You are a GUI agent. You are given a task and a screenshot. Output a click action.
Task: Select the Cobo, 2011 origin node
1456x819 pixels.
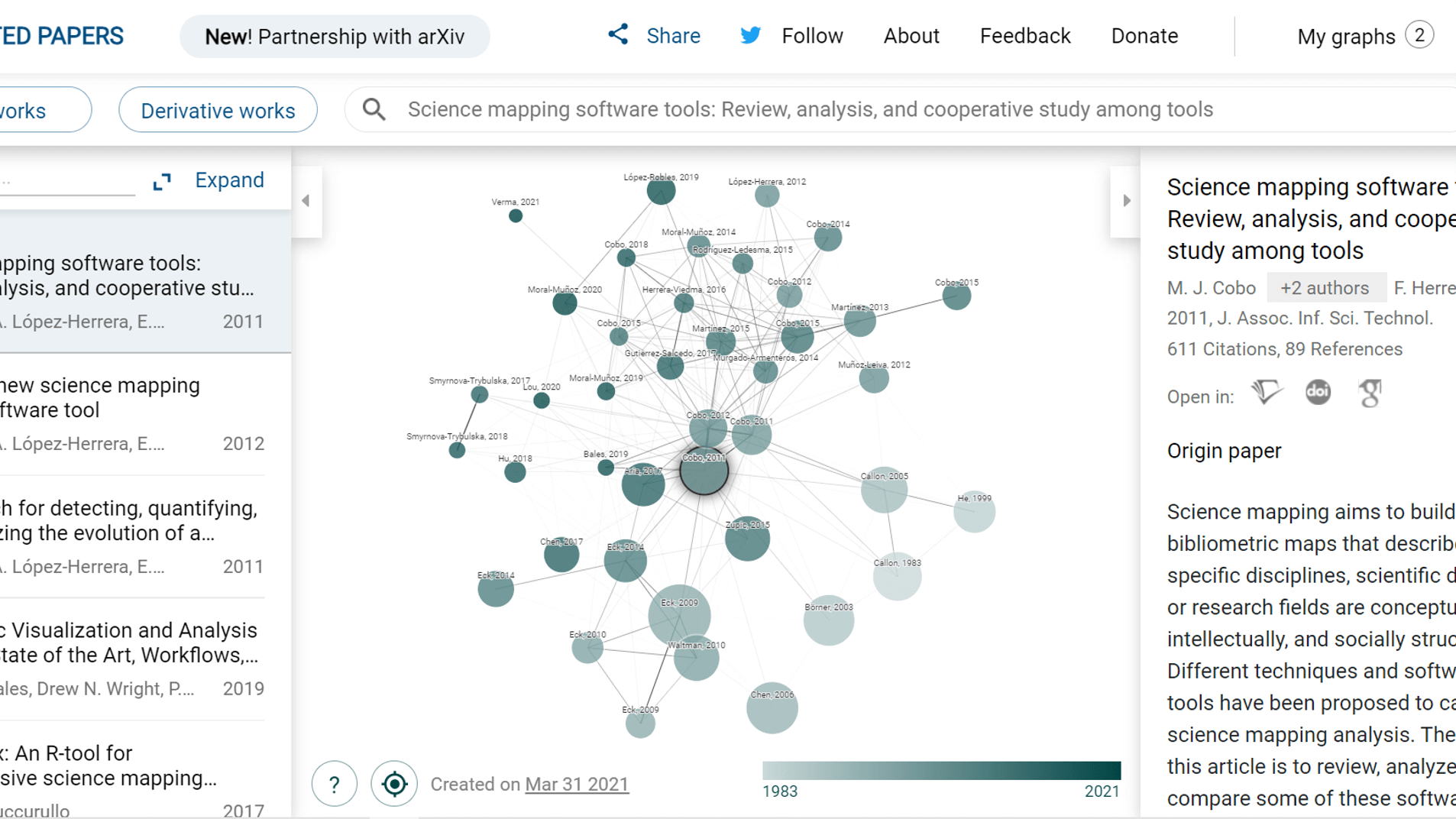point(704,471)
